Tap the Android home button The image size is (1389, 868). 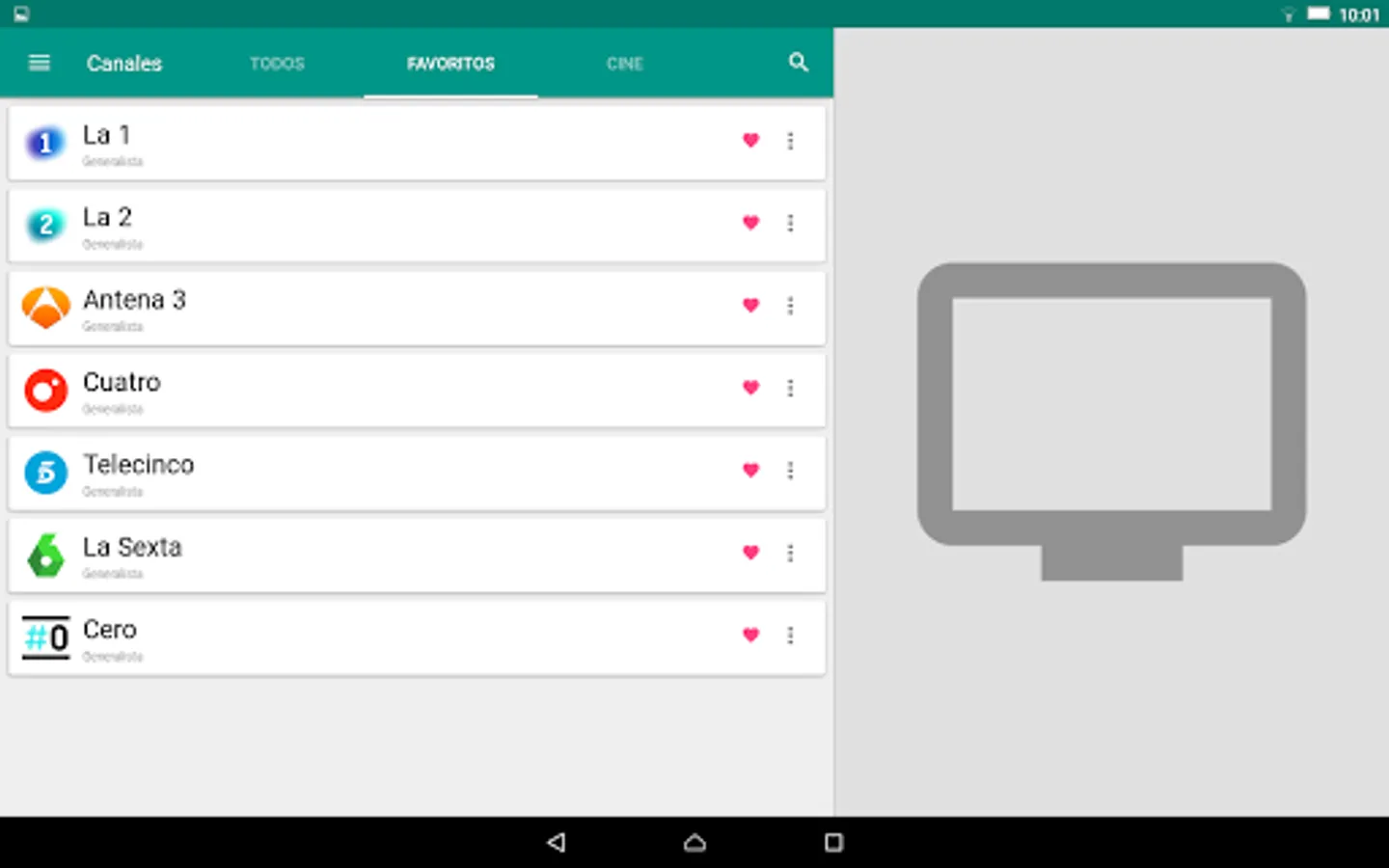(x=694, y=842)
